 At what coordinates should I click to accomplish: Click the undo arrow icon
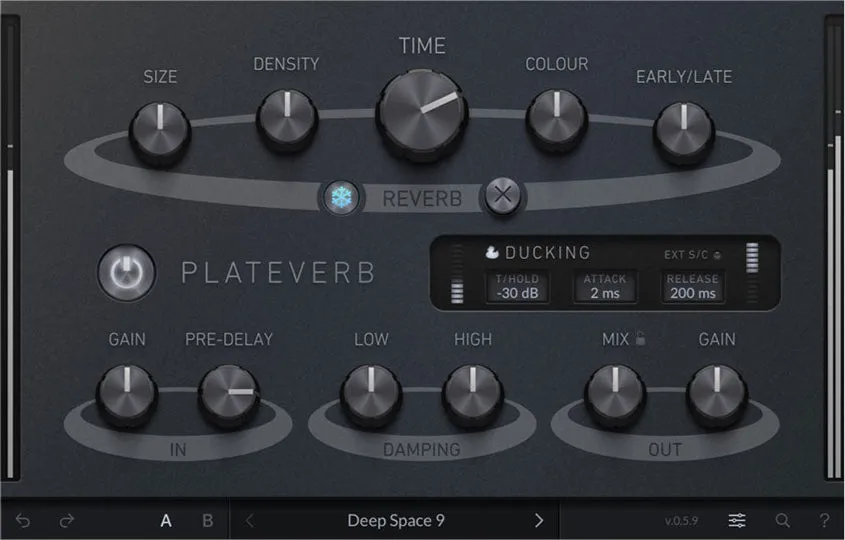pos(23,521)
